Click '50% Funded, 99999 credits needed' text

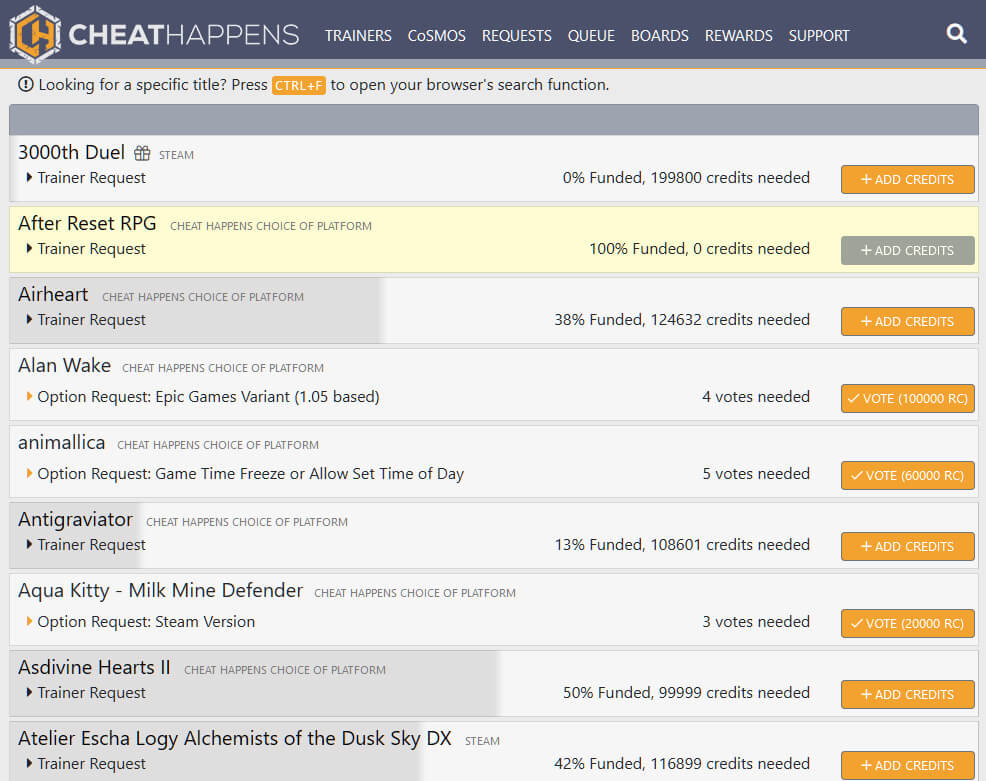click(686, 693)
